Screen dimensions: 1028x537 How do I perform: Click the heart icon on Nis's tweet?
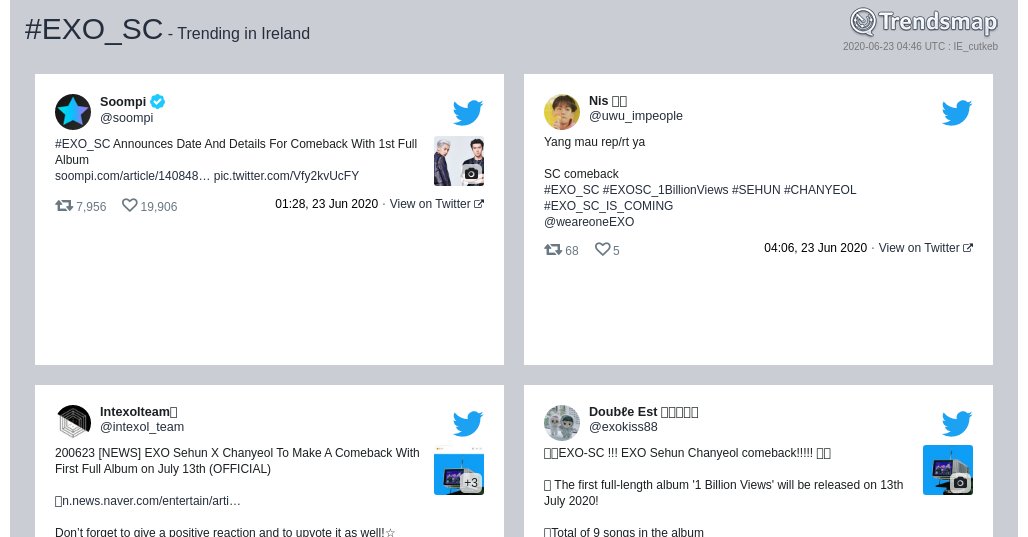(x=603, y=249)
